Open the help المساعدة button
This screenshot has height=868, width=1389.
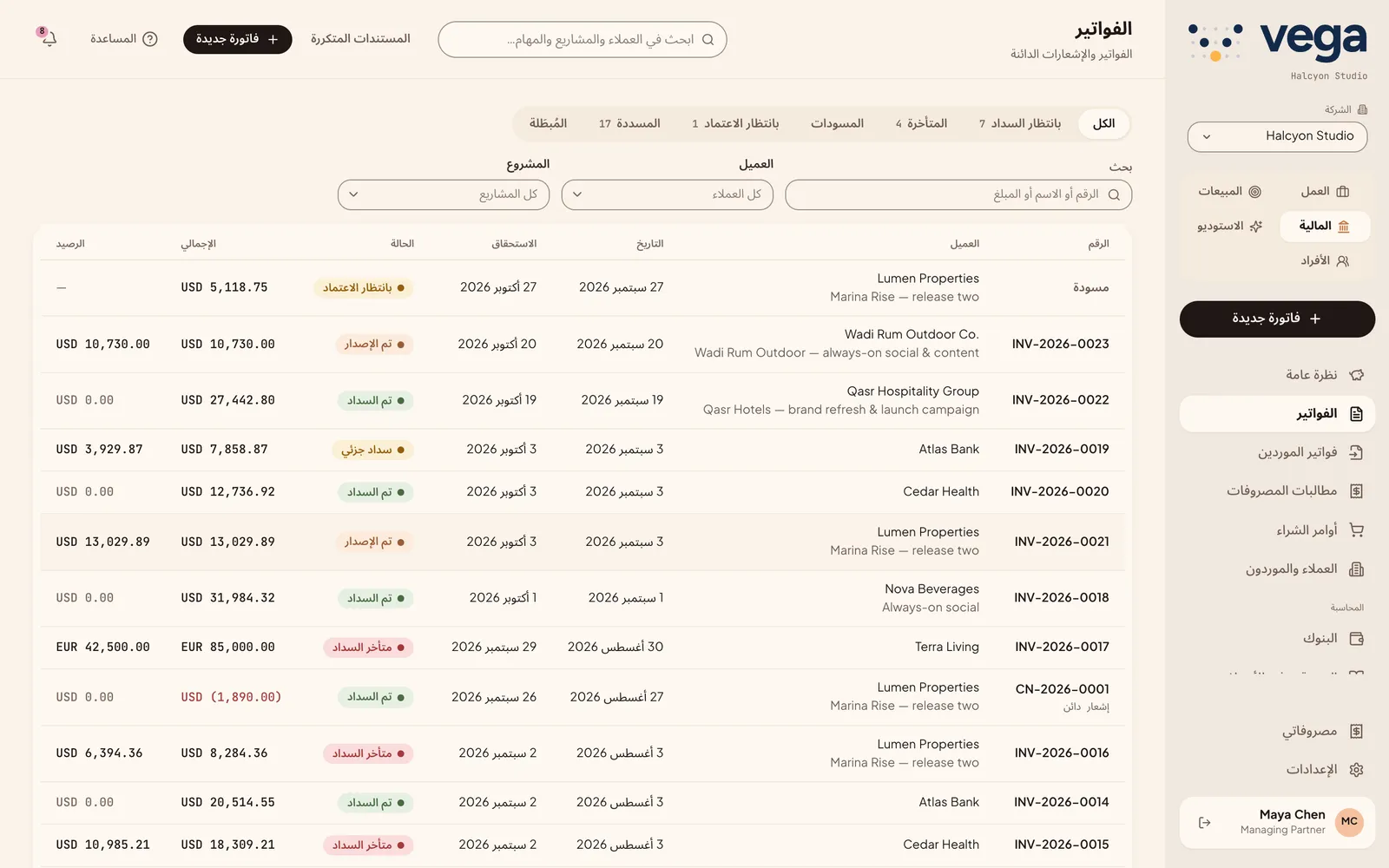point(124,39)
